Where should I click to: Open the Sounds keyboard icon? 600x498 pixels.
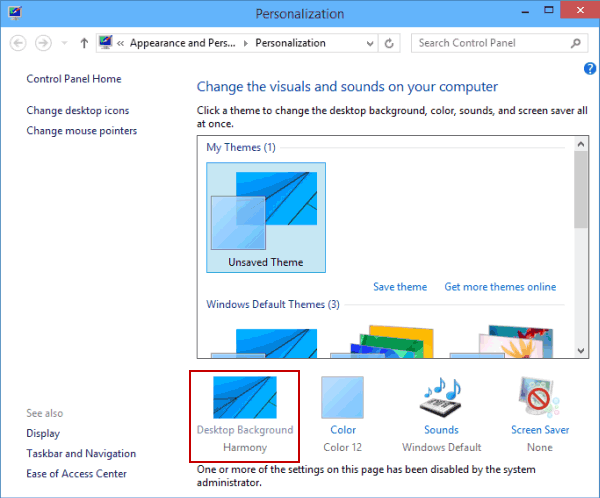(x=442, y=397)
